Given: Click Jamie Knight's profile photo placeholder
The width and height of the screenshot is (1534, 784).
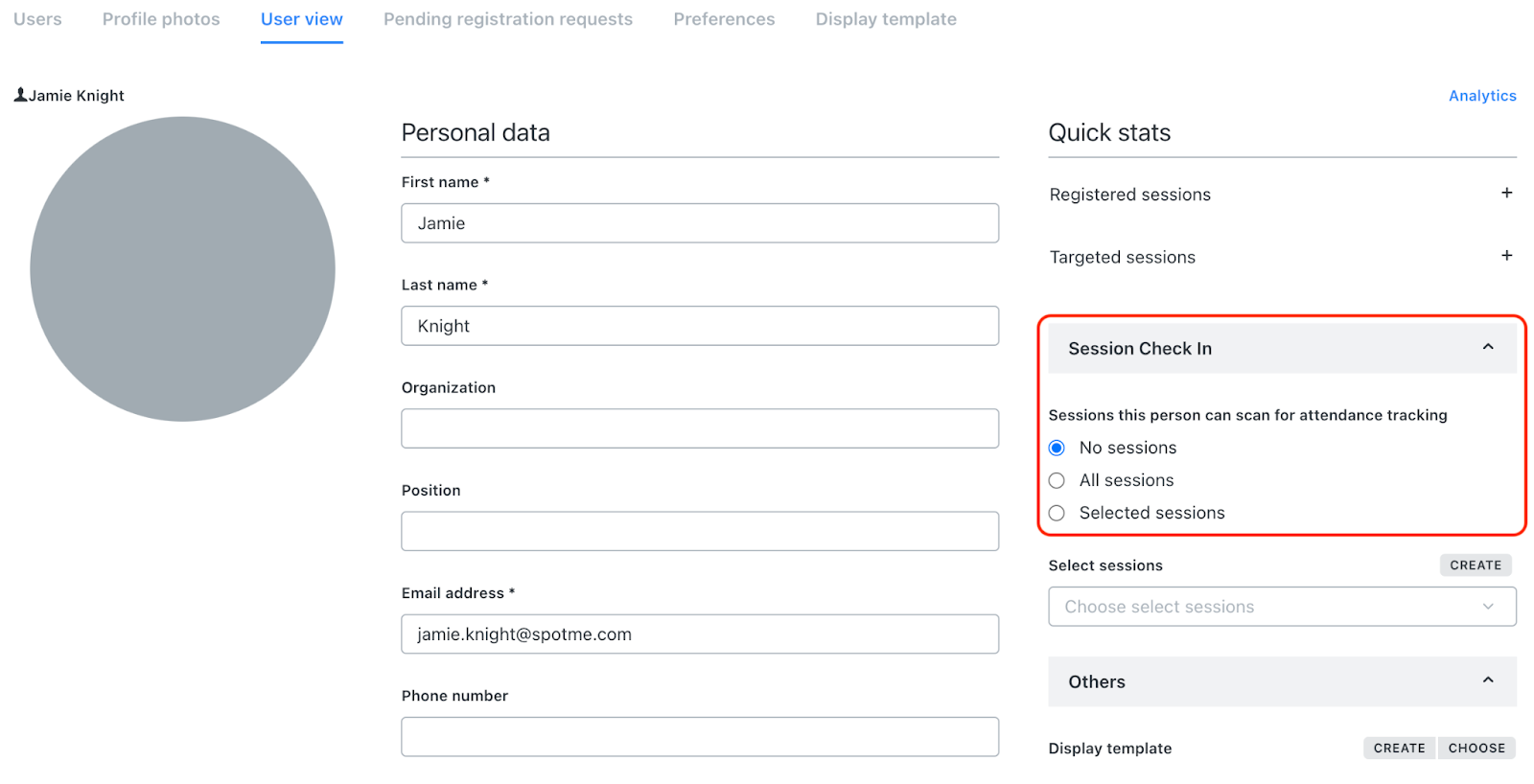Looking at the screenshot, I should (x=182, y=269).
